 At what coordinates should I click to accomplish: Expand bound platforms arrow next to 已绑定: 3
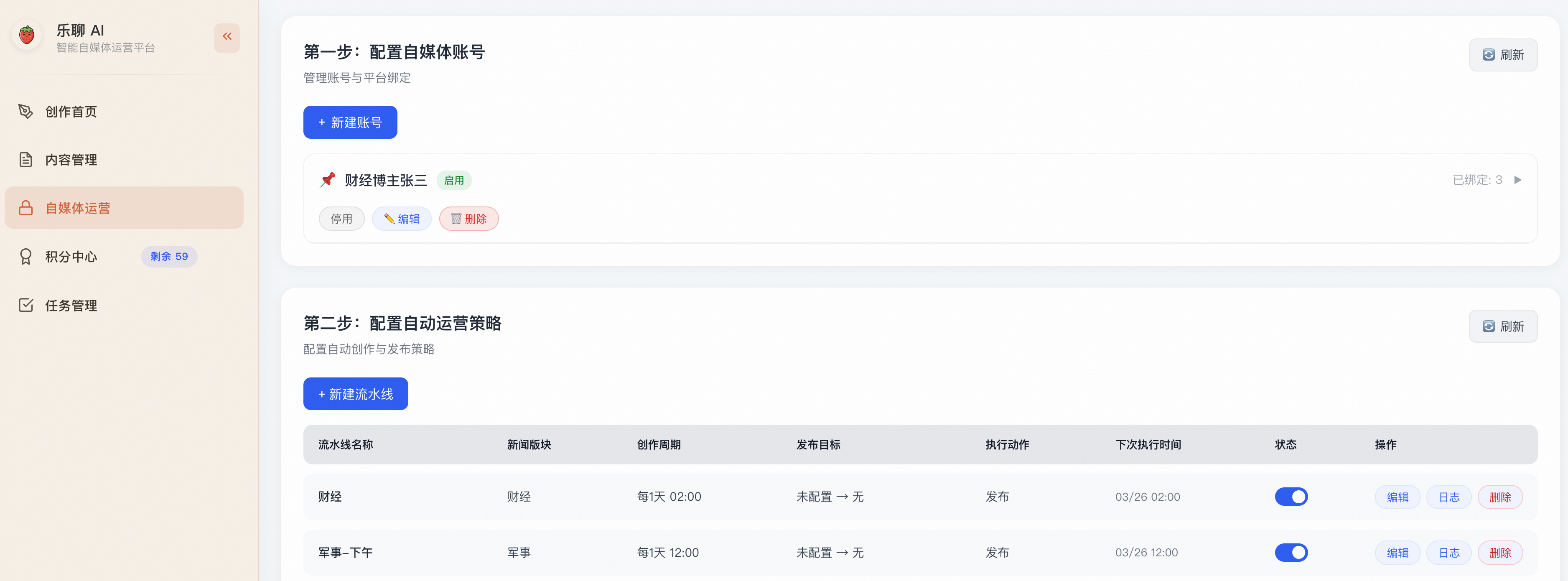(1517, 180)
